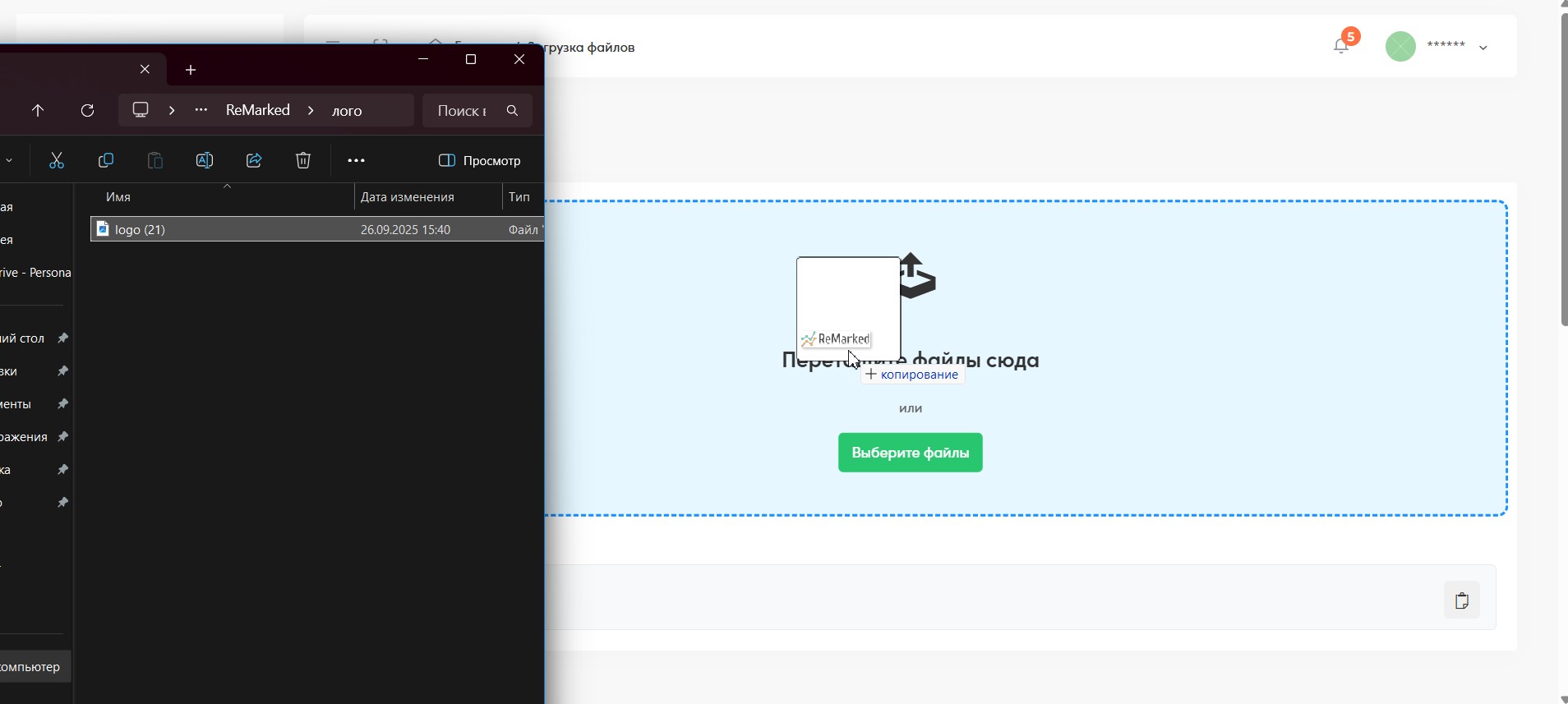1568x704 pixels.
Task: Click the лого breadcrumb segment
Action: tap(347, 111)
